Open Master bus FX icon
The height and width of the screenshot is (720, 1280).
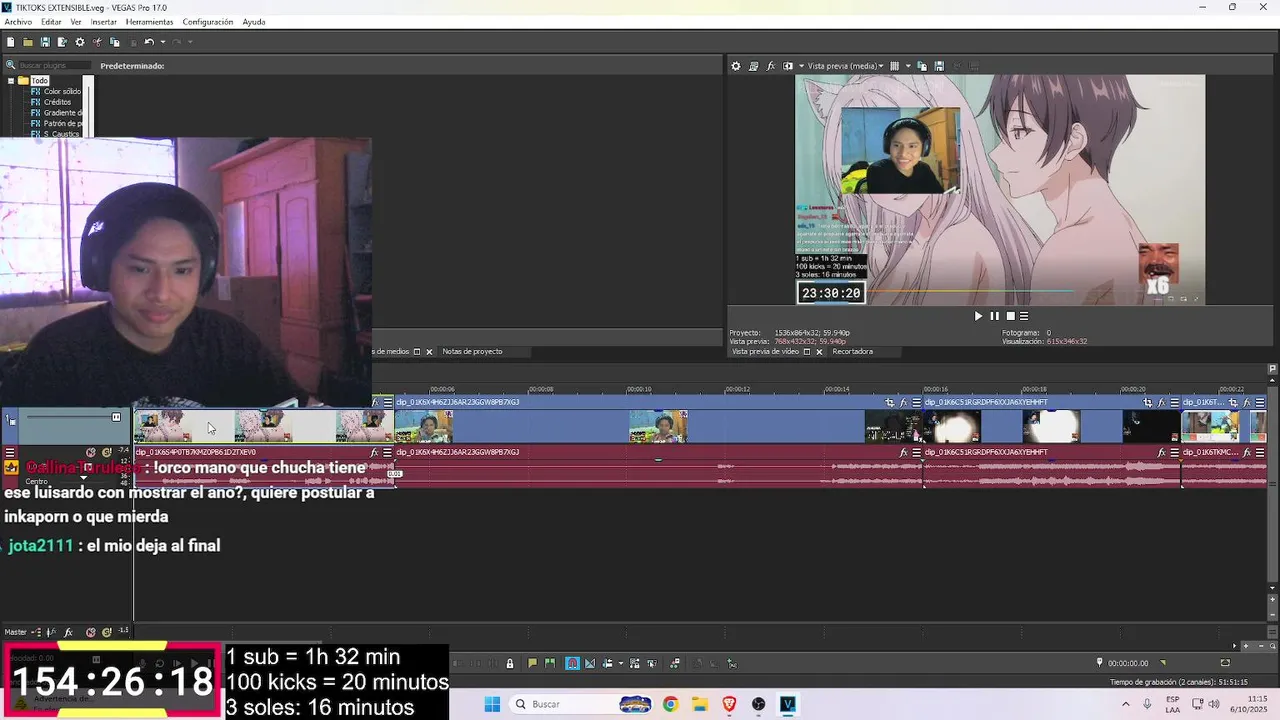[68, 632]
